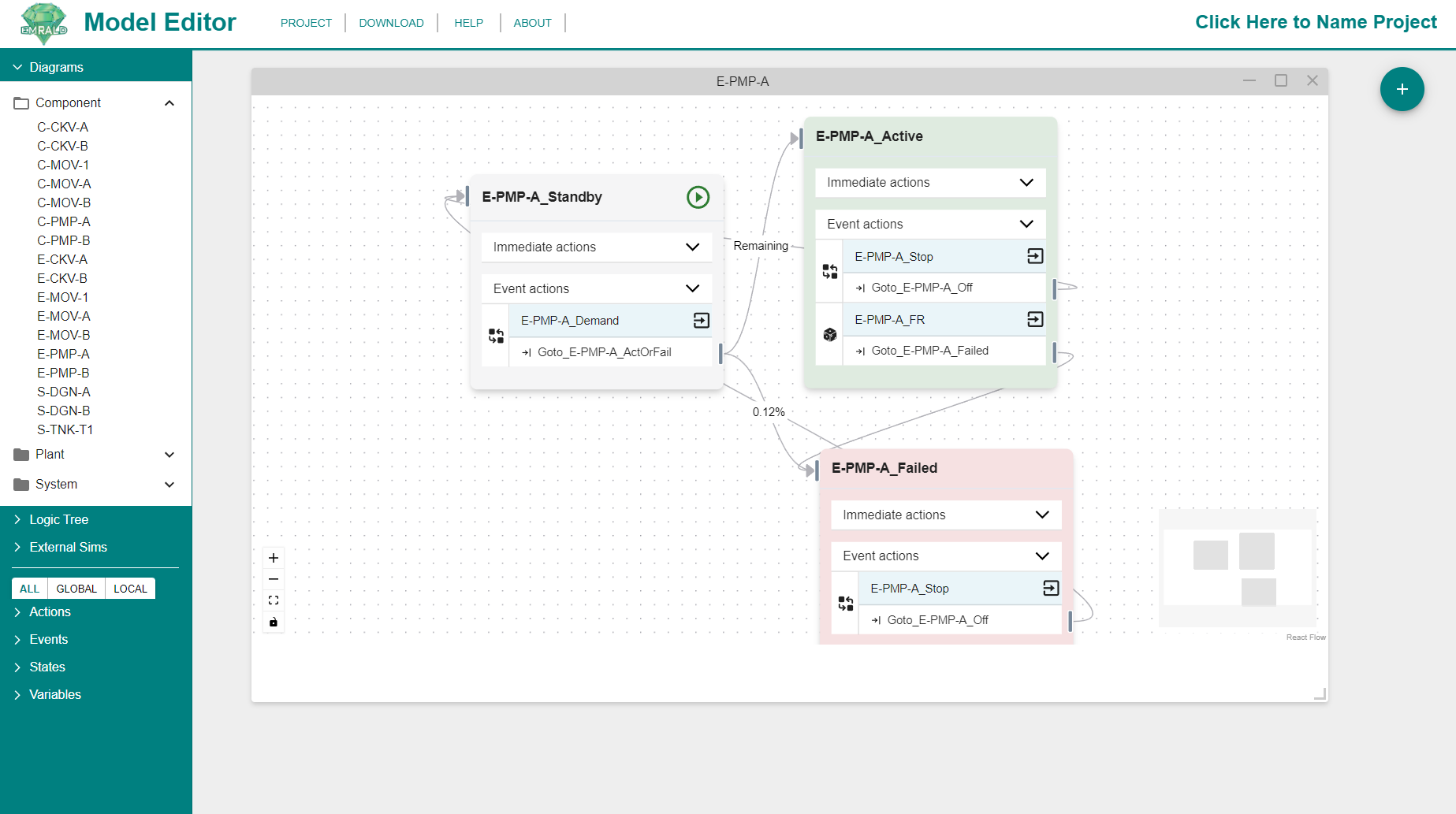Collapse the Diagrams section

tap(17, 67)
